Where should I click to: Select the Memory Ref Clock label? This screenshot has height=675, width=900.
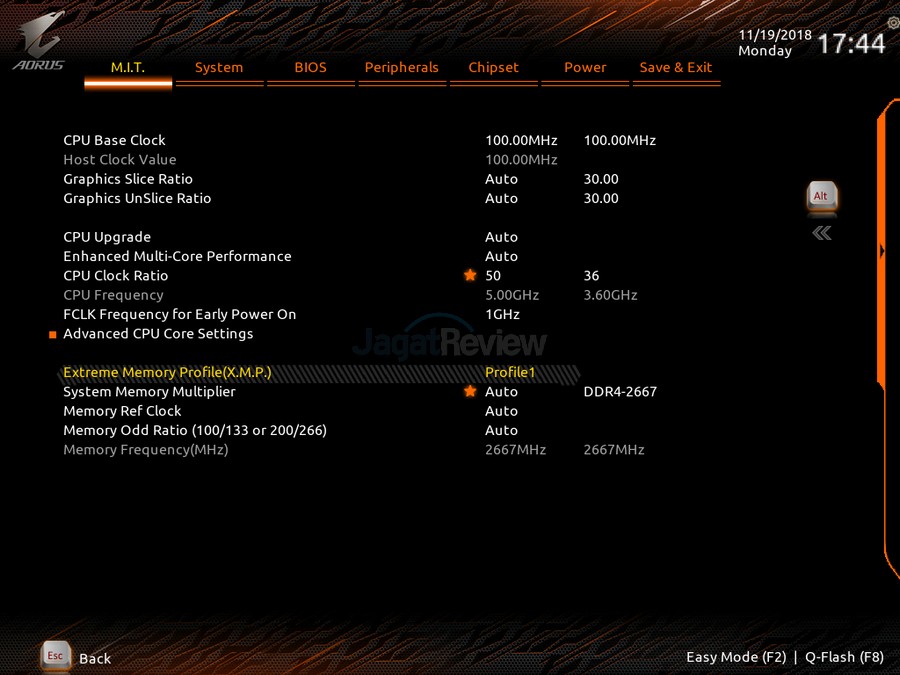point(122,411)
